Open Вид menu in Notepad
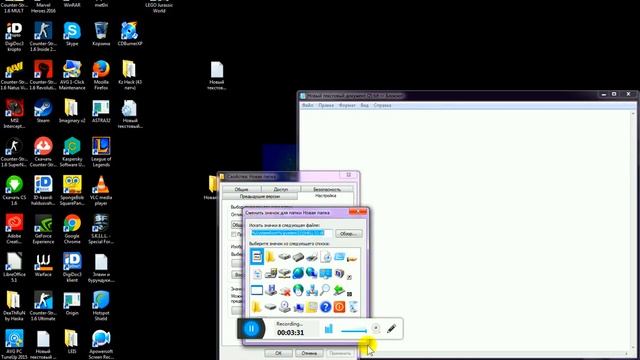Viewport: 640px width, 360px height. click(x=364, y=105)
